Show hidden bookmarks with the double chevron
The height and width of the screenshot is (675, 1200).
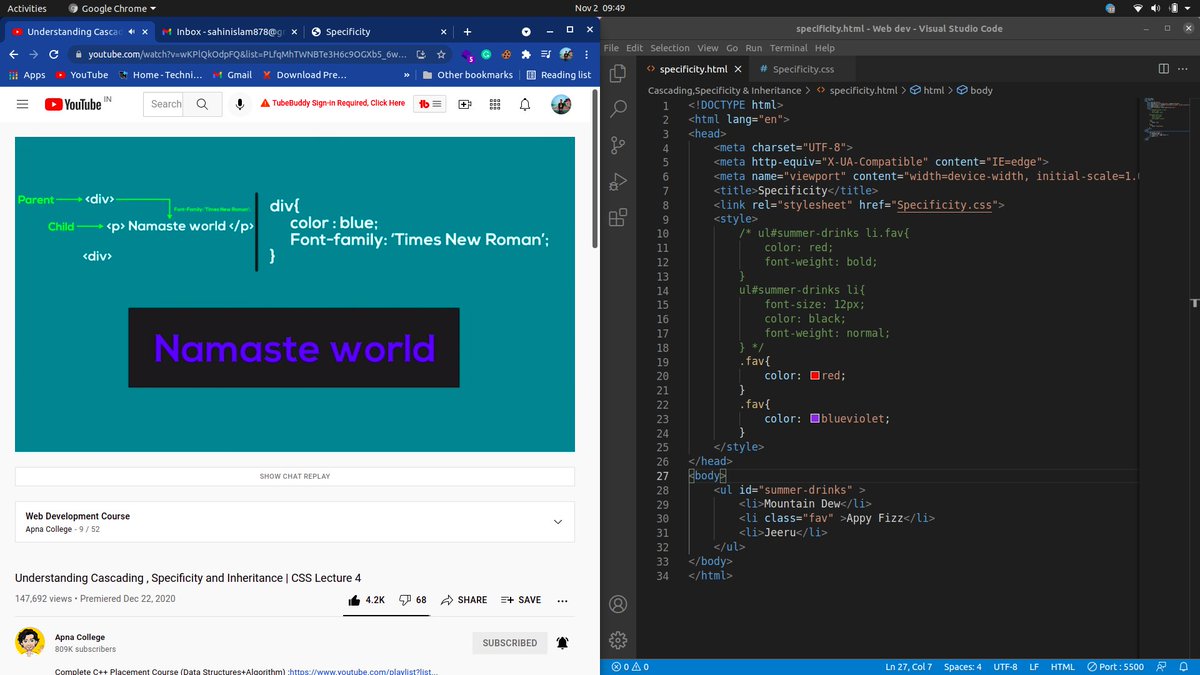tap(406, 75)
